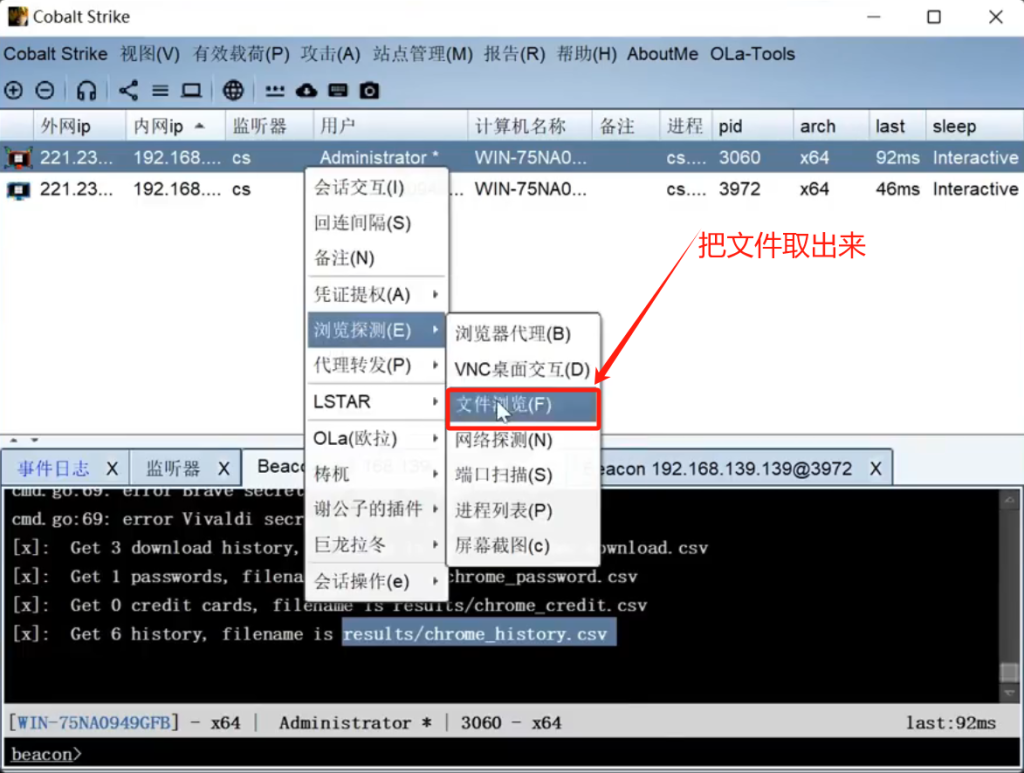This screenshot has width=1024, height=773.
Task: Open the 帮助(H) menu
Action: click(x=586, y=54)
